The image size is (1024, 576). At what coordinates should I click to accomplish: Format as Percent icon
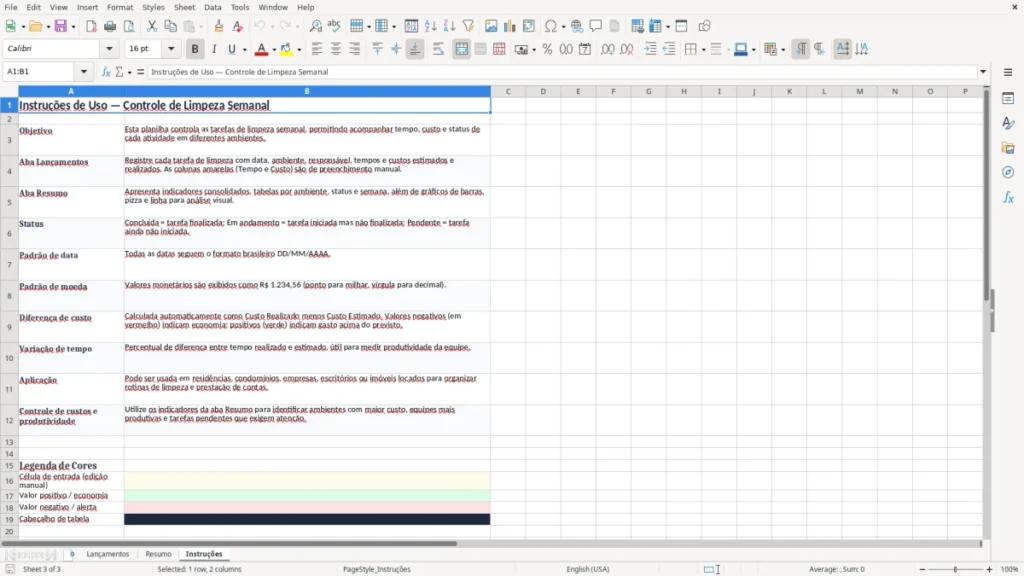point(547,49)
